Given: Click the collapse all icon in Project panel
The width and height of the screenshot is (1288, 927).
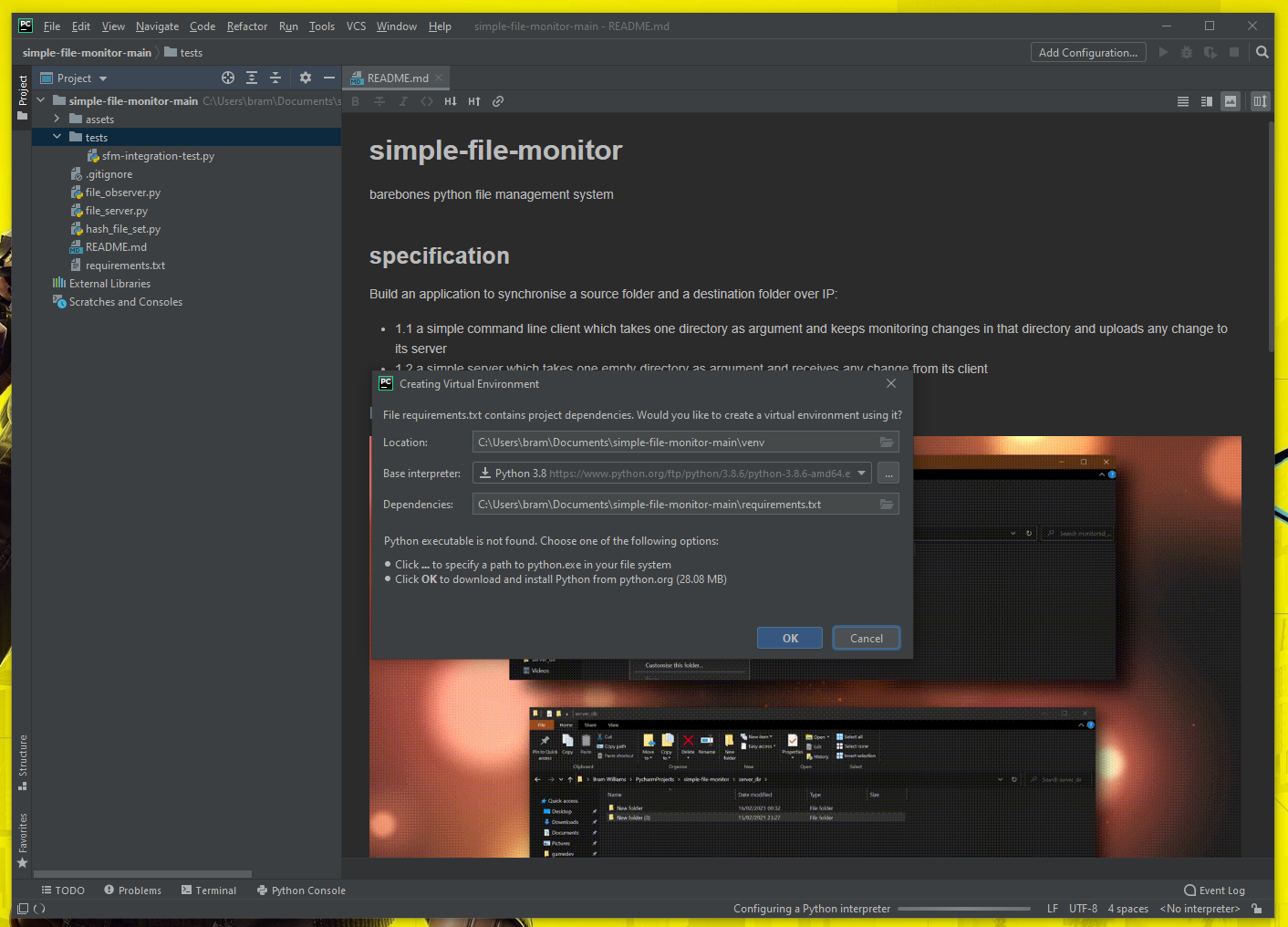Looking at the screenshot, I should coord(275,78).
